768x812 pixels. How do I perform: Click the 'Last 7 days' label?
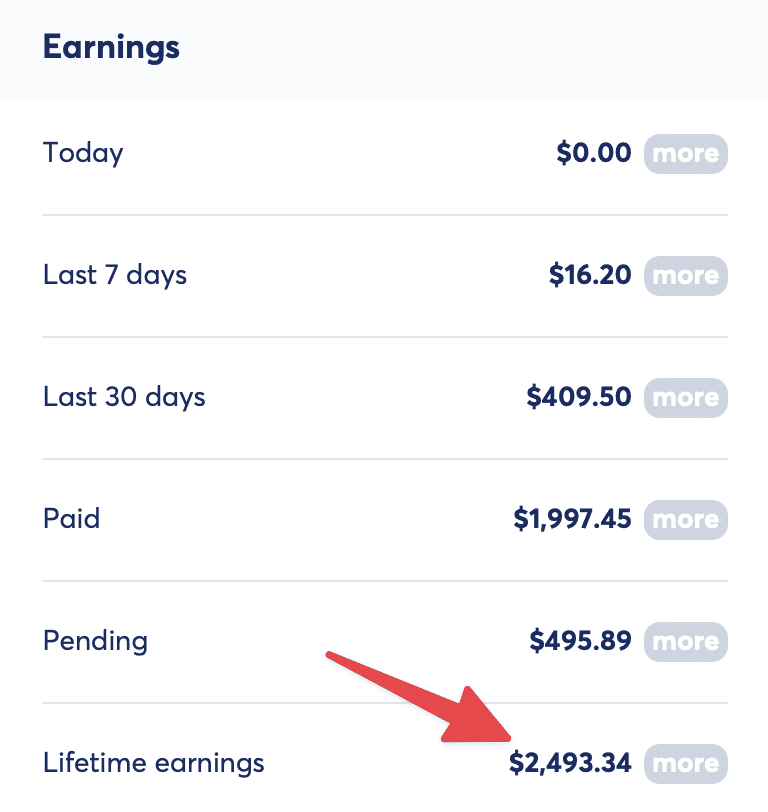click(115, 275)
